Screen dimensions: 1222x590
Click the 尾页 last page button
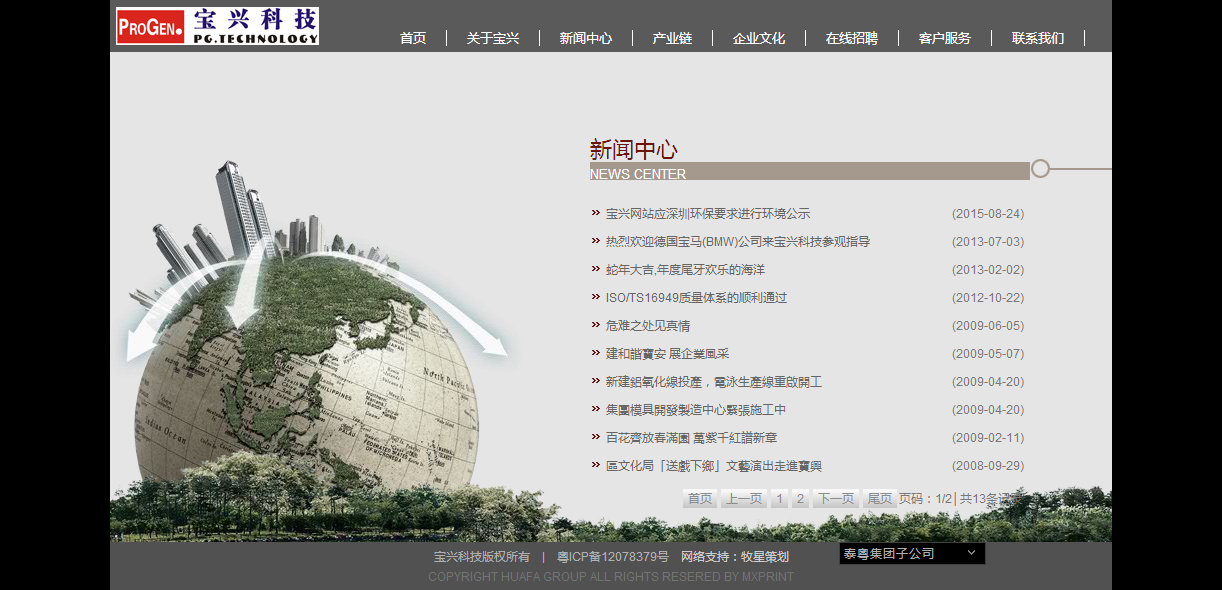pyautogui.click(x=878, y=497)
